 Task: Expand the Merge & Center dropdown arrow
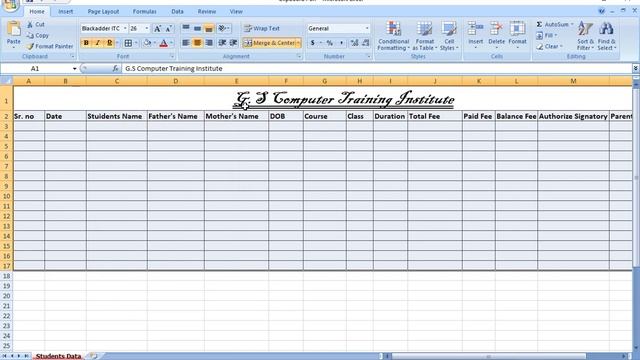(x=298, y=43)
